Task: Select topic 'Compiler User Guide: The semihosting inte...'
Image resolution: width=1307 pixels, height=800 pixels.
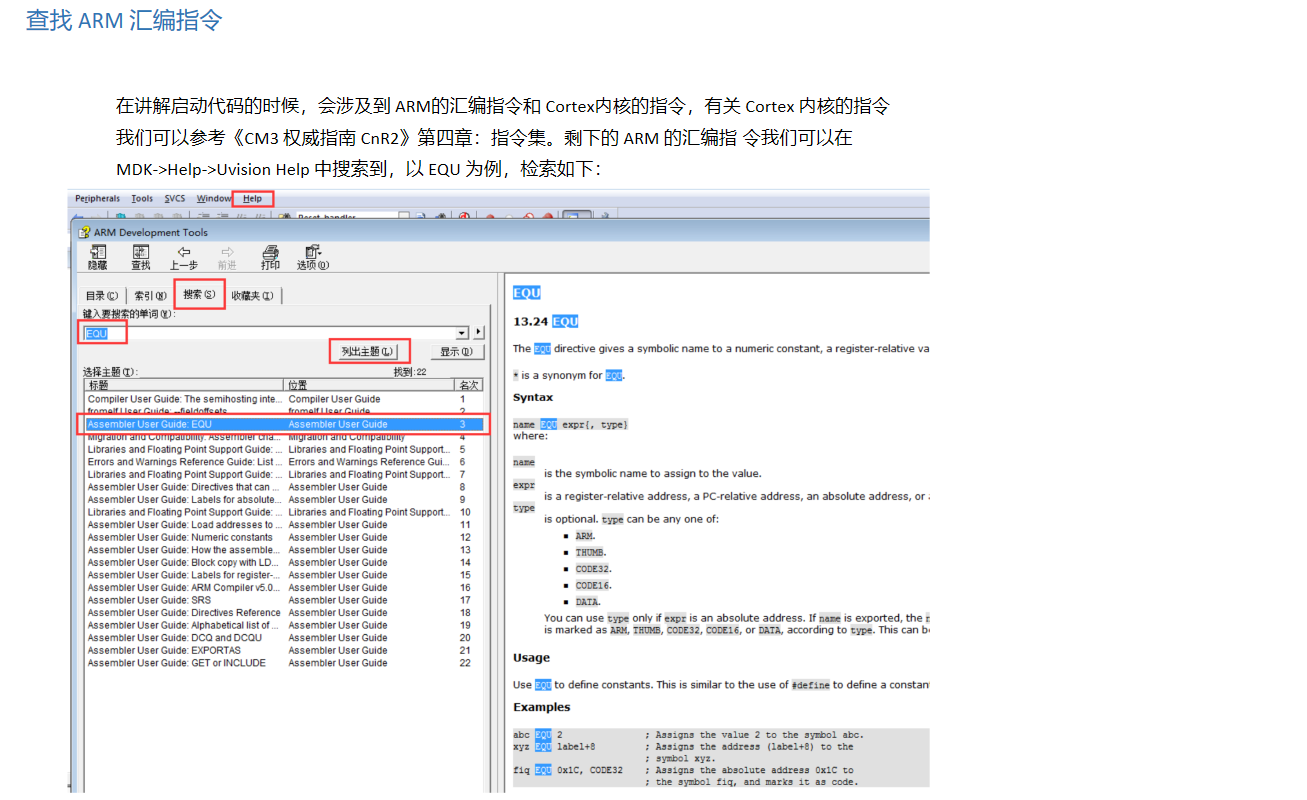Action: point(285,399)
